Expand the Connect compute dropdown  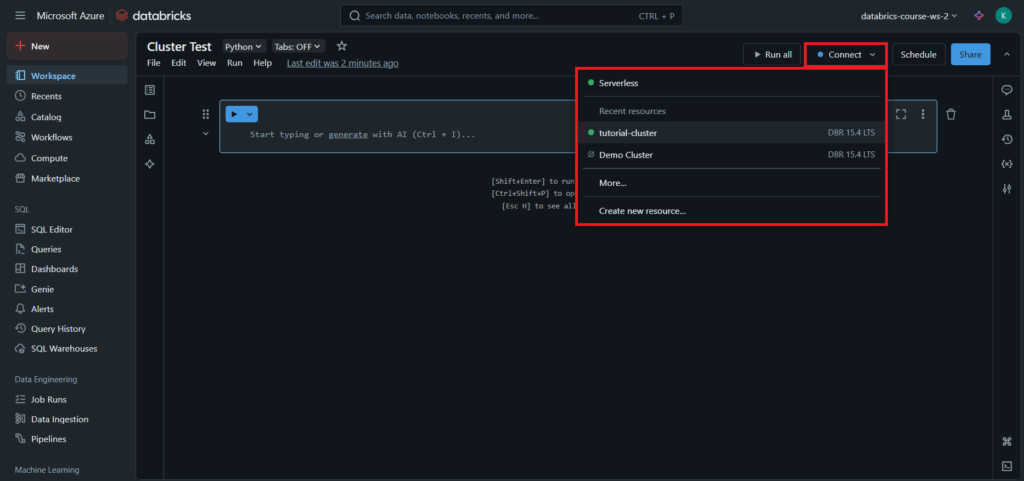click(x=846, y=55)
